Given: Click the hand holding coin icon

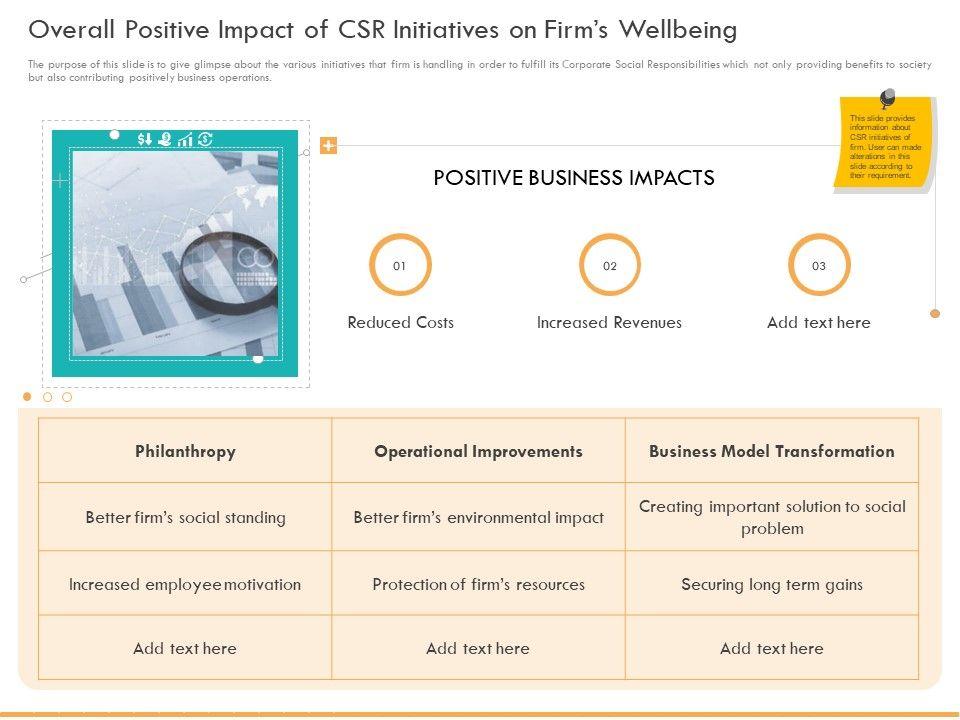Looking at the screenshot, I should [165, 140].
